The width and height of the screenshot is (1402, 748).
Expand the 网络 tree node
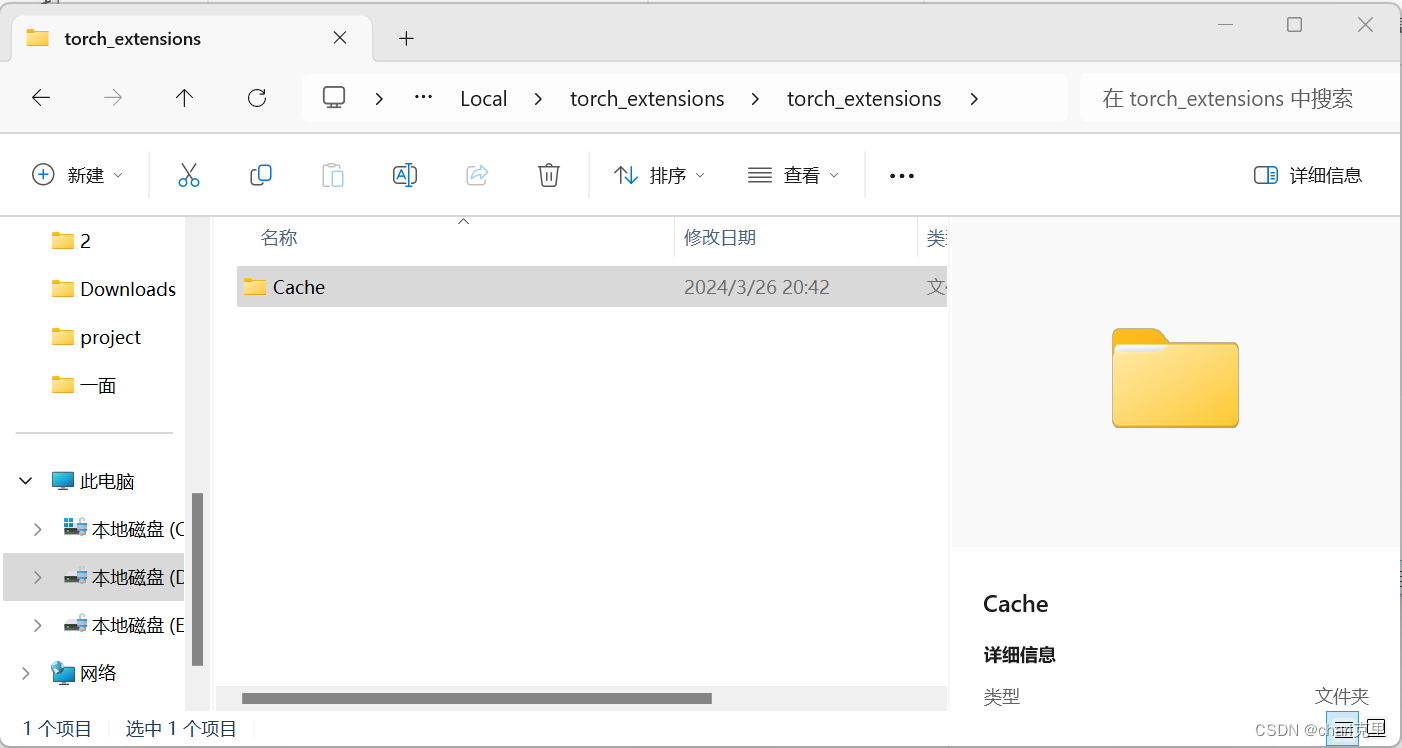tap(26, 673)
